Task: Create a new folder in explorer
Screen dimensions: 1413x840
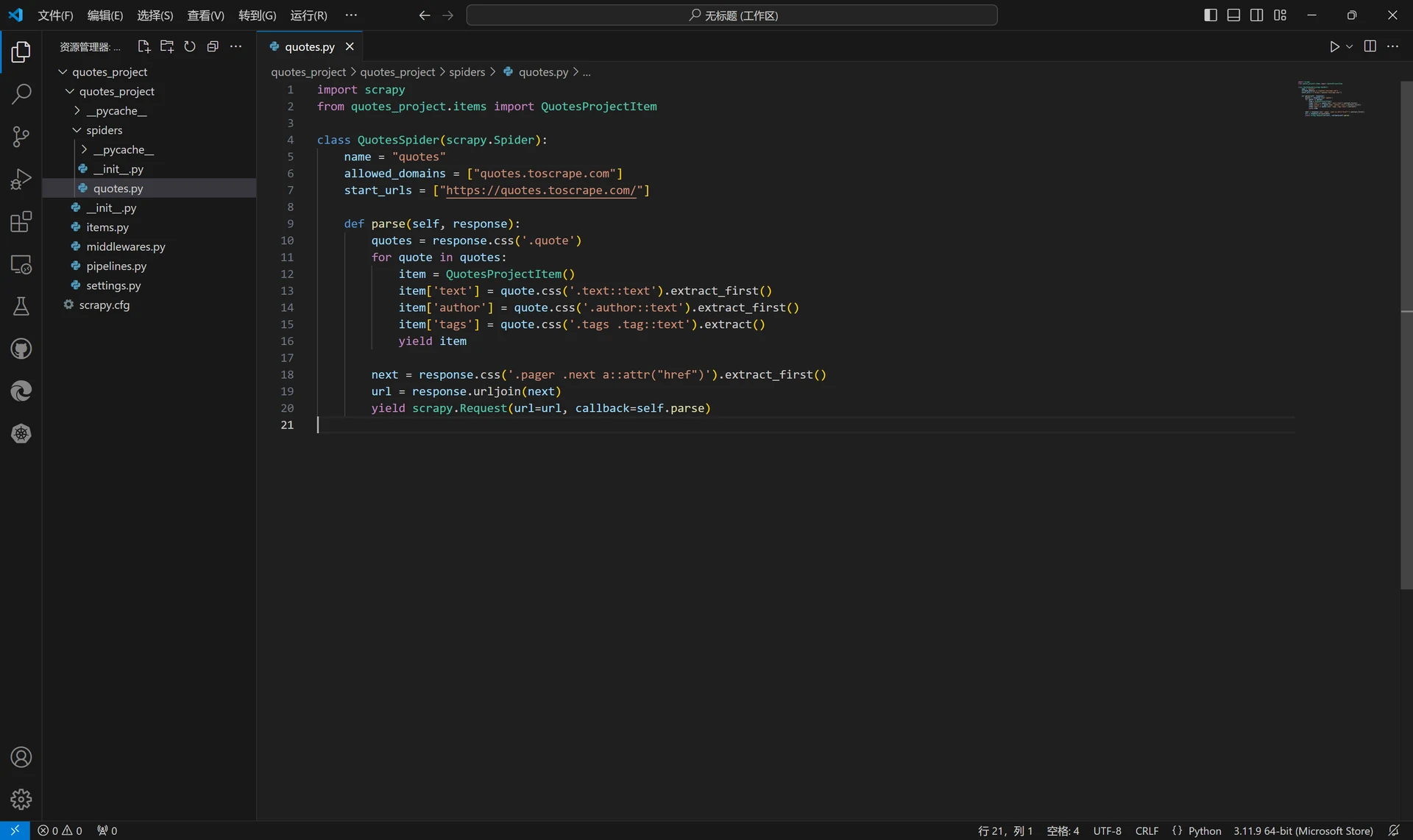Action: (x=167, y=46)
